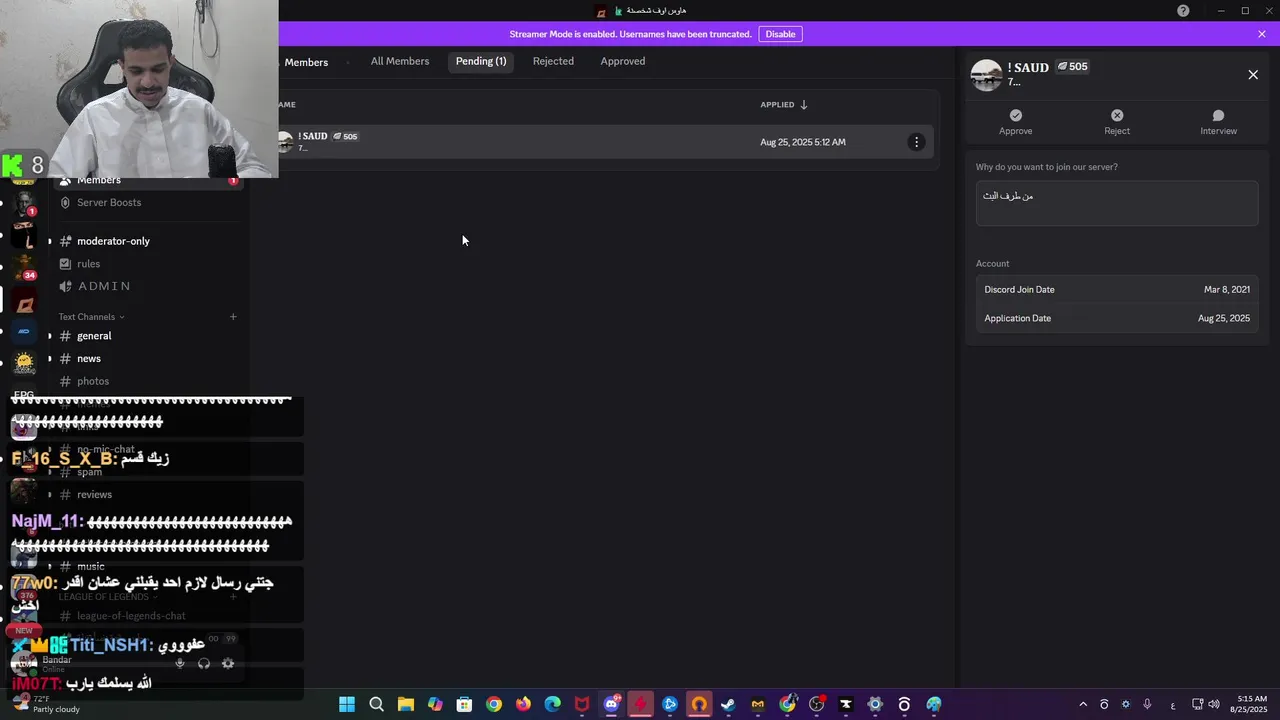Image resolution: width=1280 pixels, height=720 pixels.
Task: Switch to the Approved tab
Action: click(623, 61)
